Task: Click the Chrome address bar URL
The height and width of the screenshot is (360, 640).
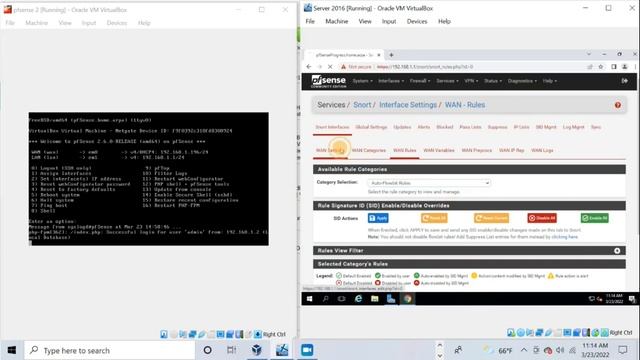Action: click(x=424, y=67)
